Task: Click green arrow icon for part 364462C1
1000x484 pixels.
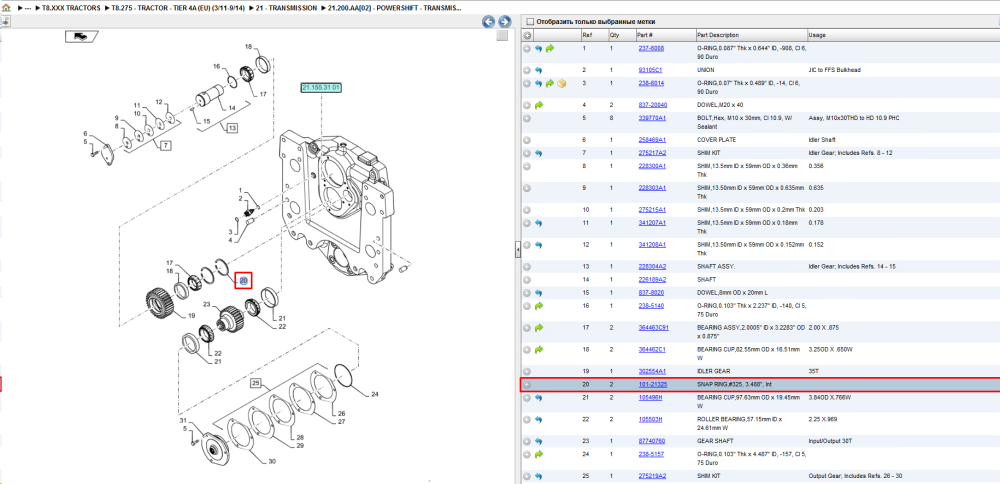Action: [538, 349]
